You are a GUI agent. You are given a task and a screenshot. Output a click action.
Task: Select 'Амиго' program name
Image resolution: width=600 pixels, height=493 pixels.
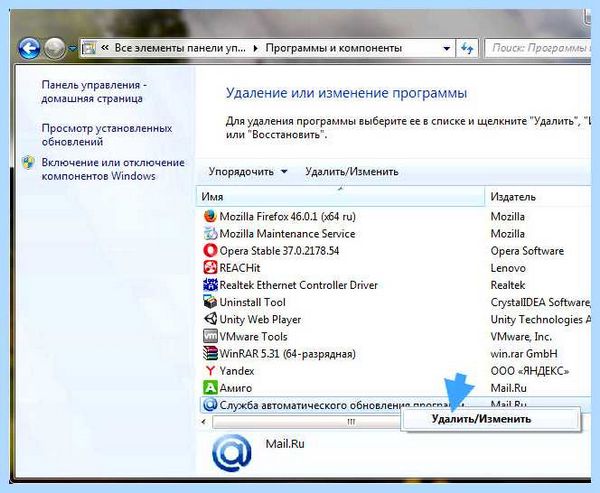tap(236, 388)
